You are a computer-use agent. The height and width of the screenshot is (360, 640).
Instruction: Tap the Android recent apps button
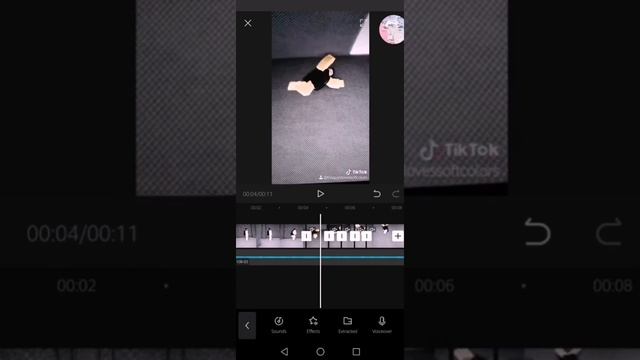click(356, 351)
